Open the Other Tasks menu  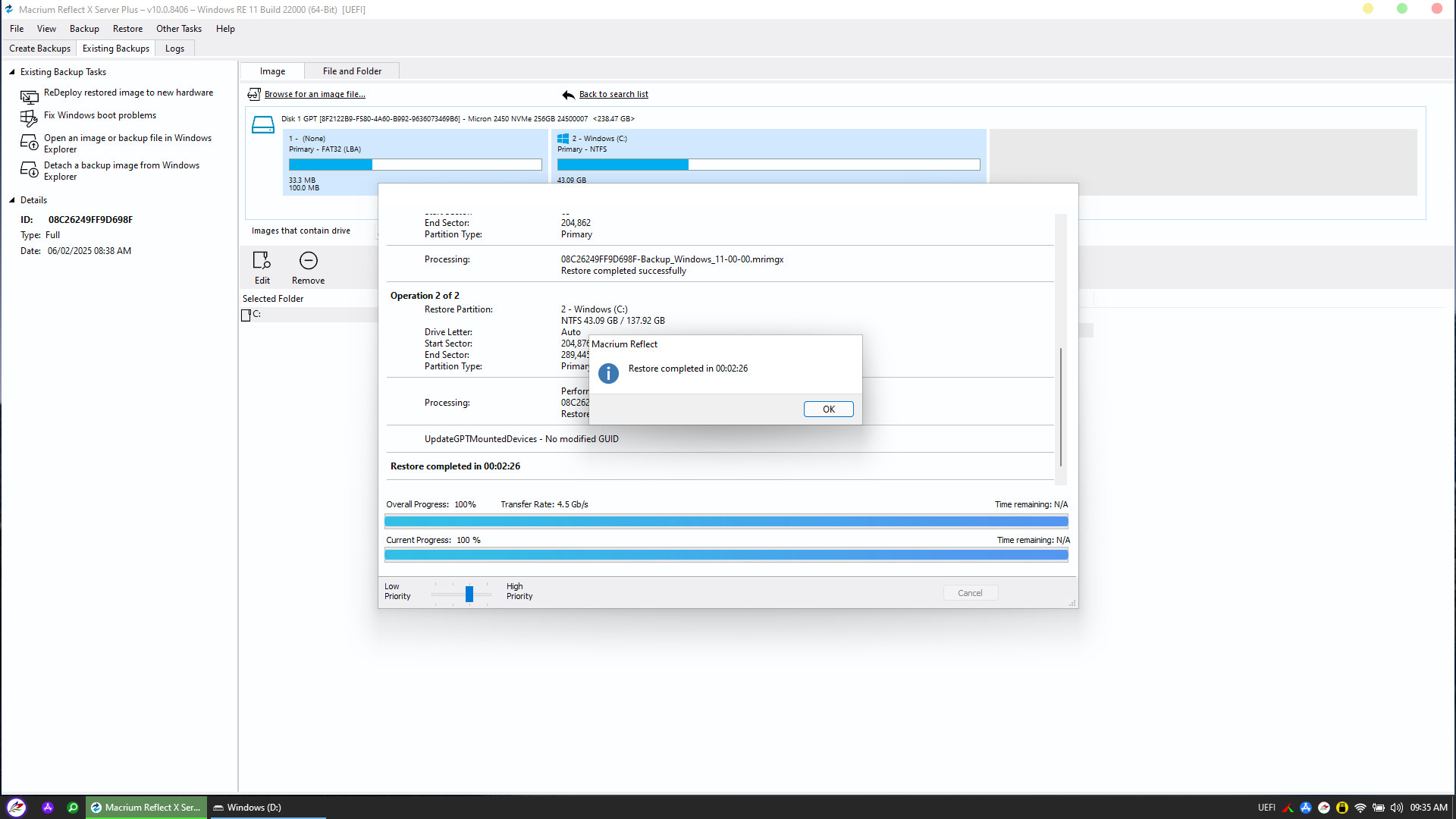coord(178,29)
